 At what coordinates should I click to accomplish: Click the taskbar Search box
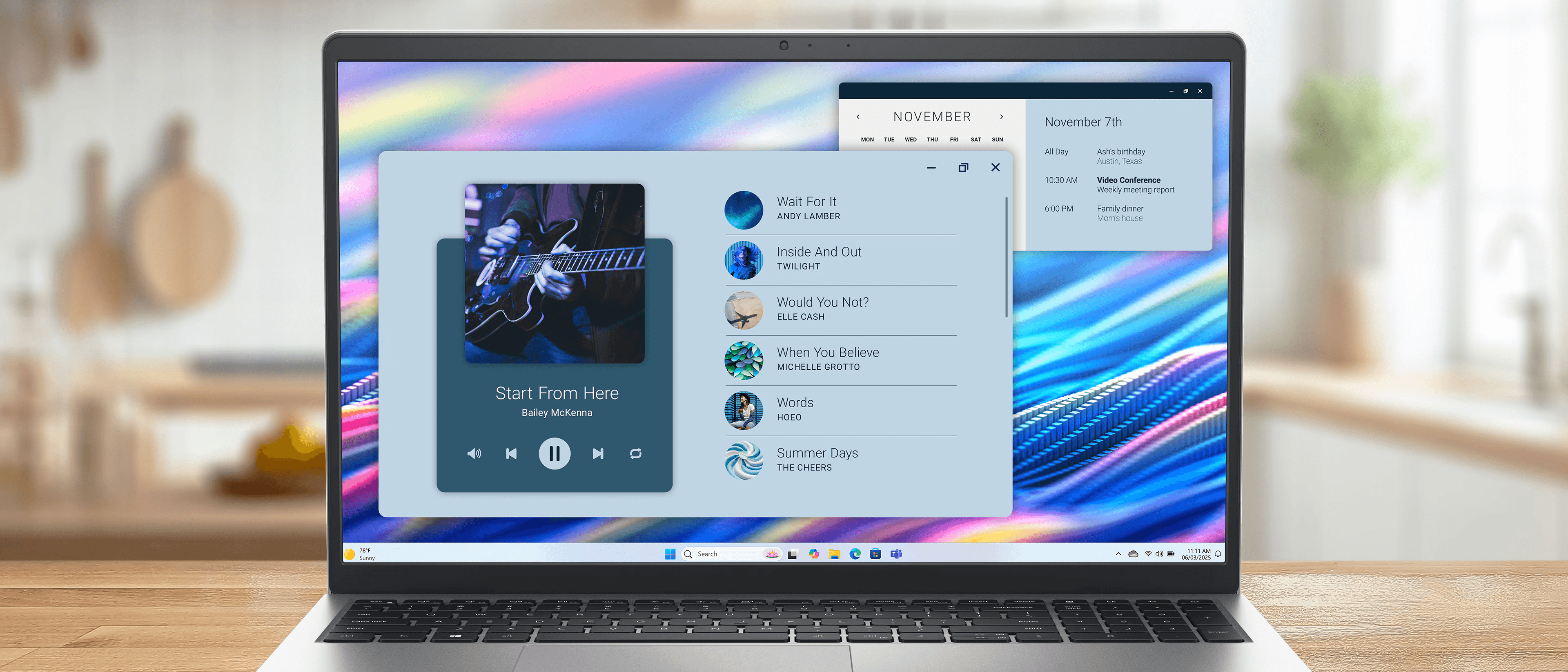[724, 554]
